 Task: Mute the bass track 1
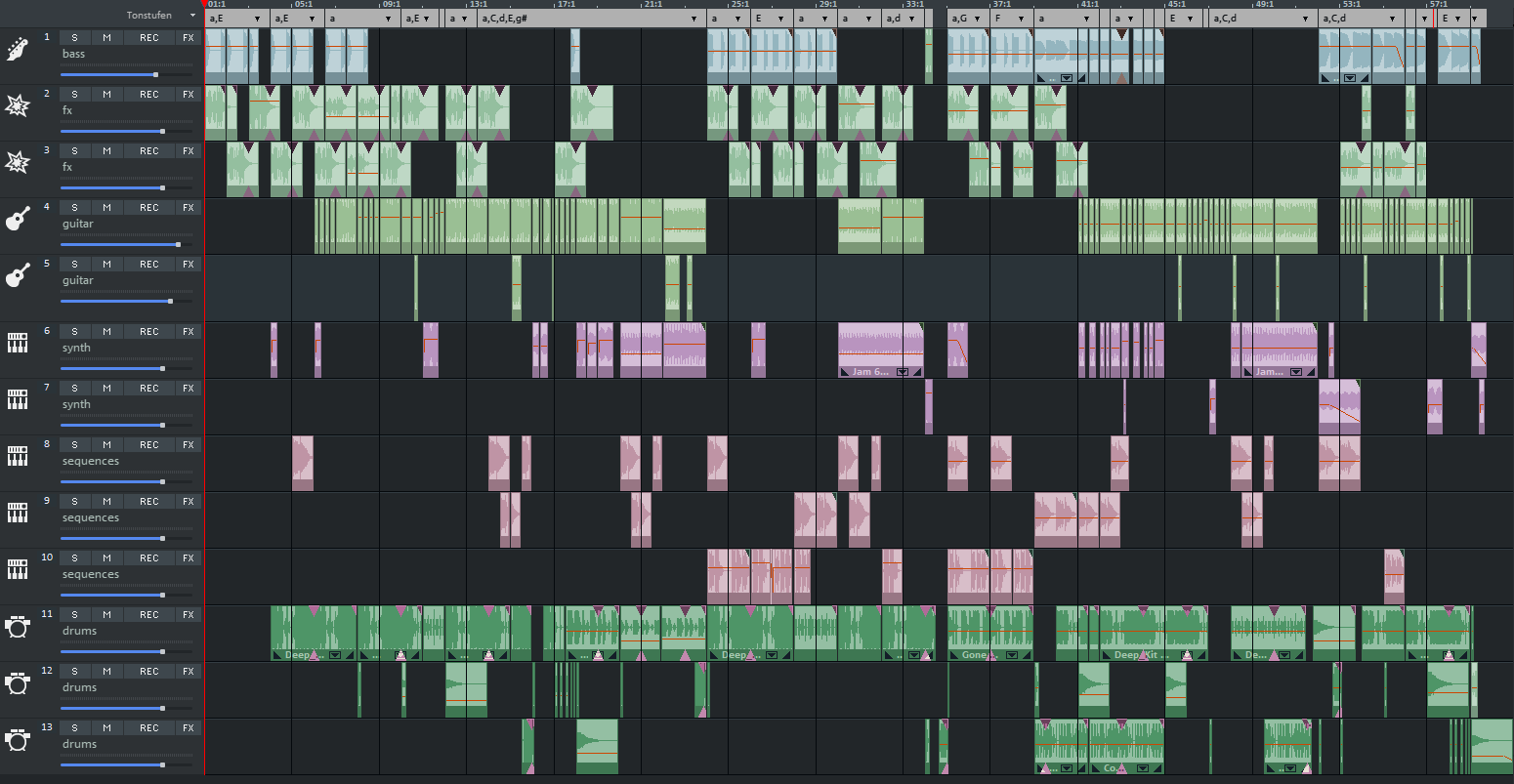coord(106,38)
